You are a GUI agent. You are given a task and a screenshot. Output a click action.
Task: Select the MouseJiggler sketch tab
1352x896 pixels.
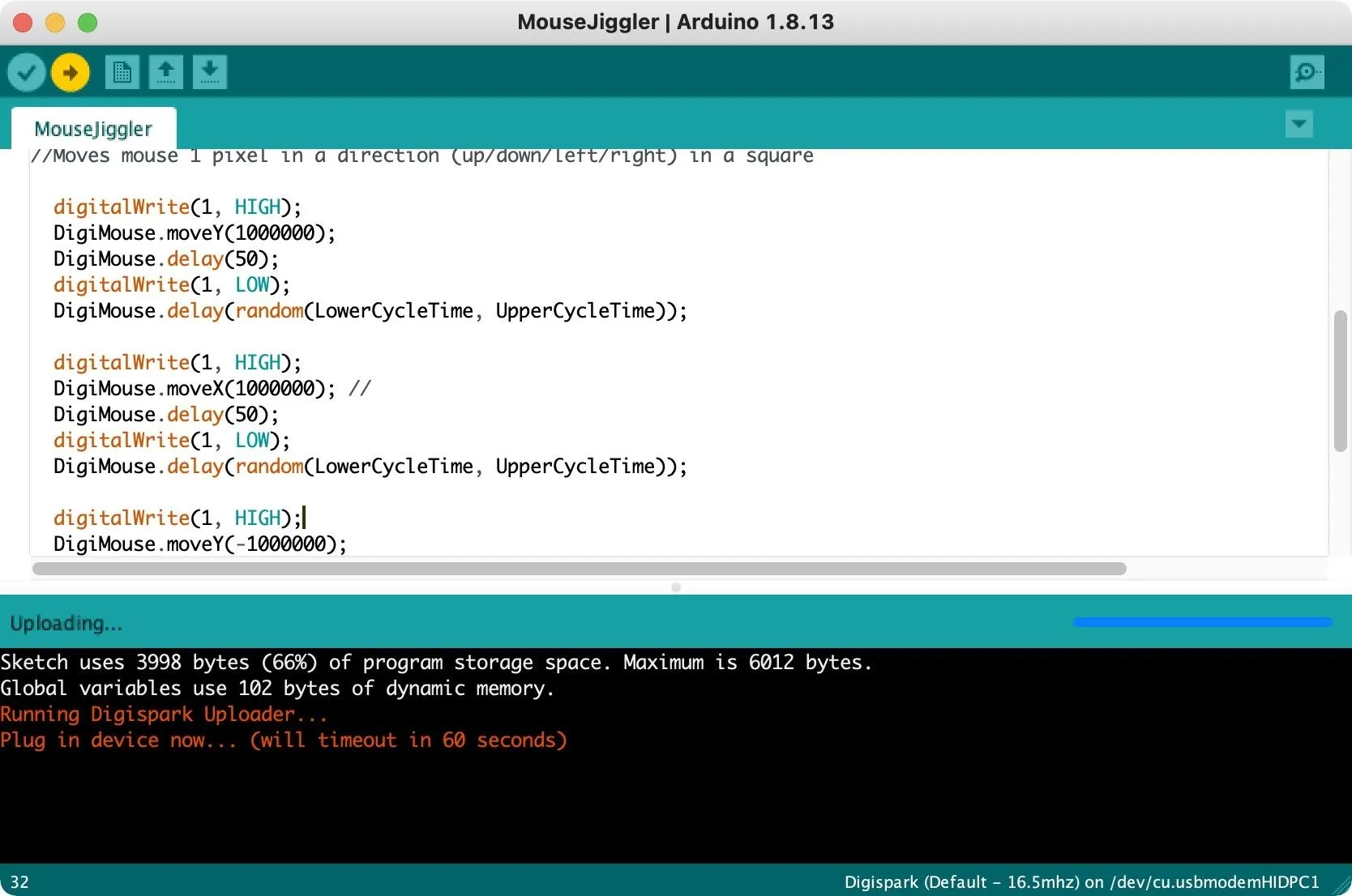pyautogui.click(x=93, y=129)
